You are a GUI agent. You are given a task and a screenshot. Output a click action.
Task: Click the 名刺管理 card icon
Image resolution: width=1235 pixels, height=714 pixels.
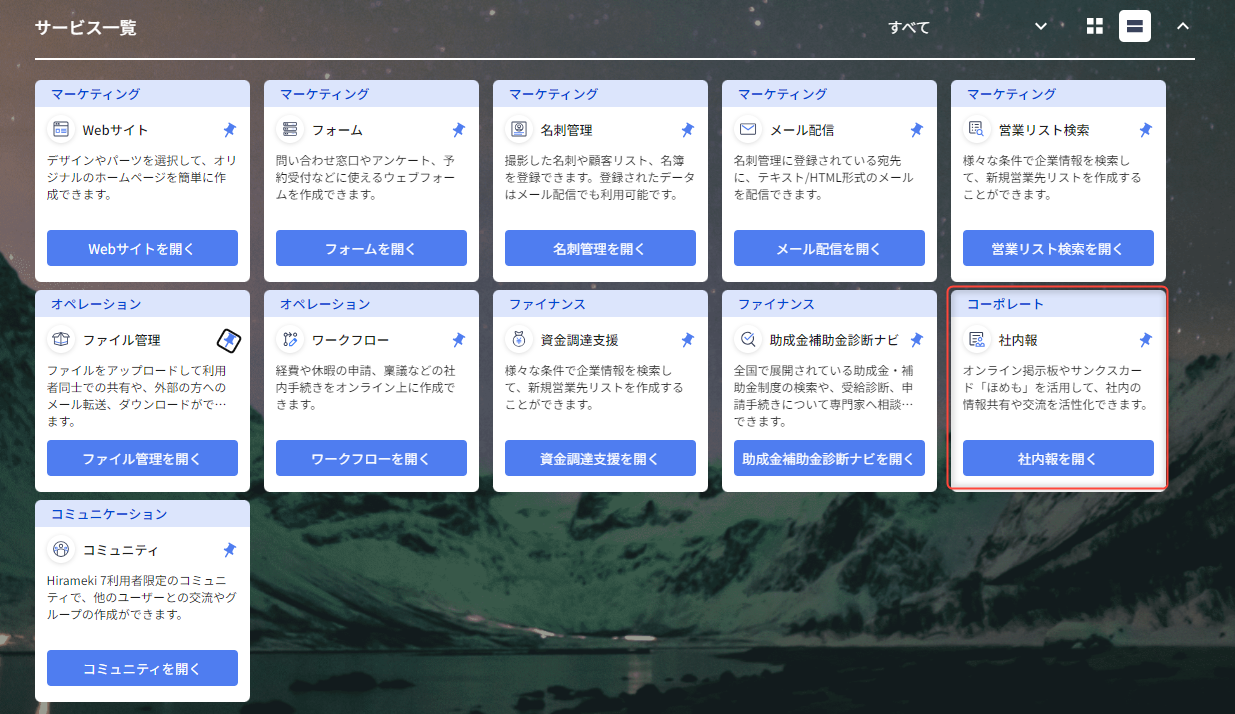point(519,130)
